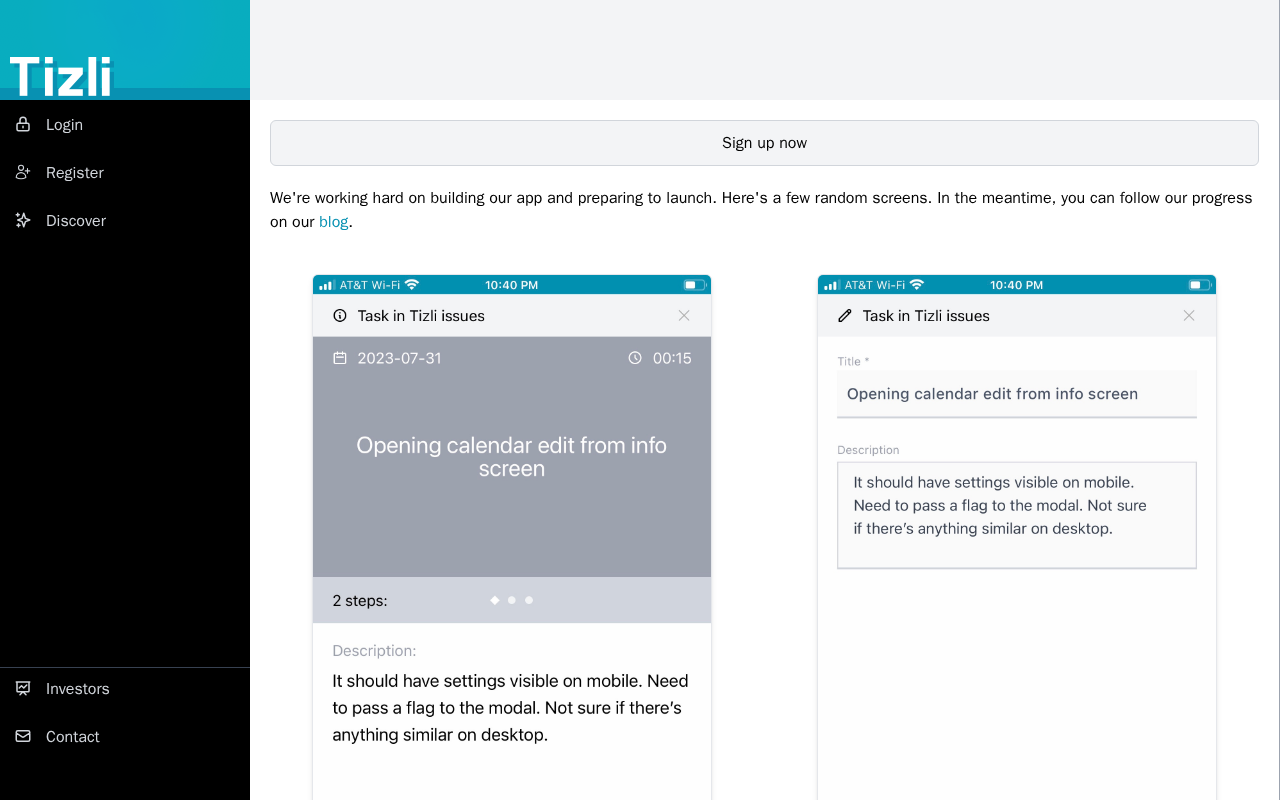Viewport: 1280px width, 800px height.
Task: Click the add-user icon beside Register
Action: pyautogui.click(x=23, y=172)
